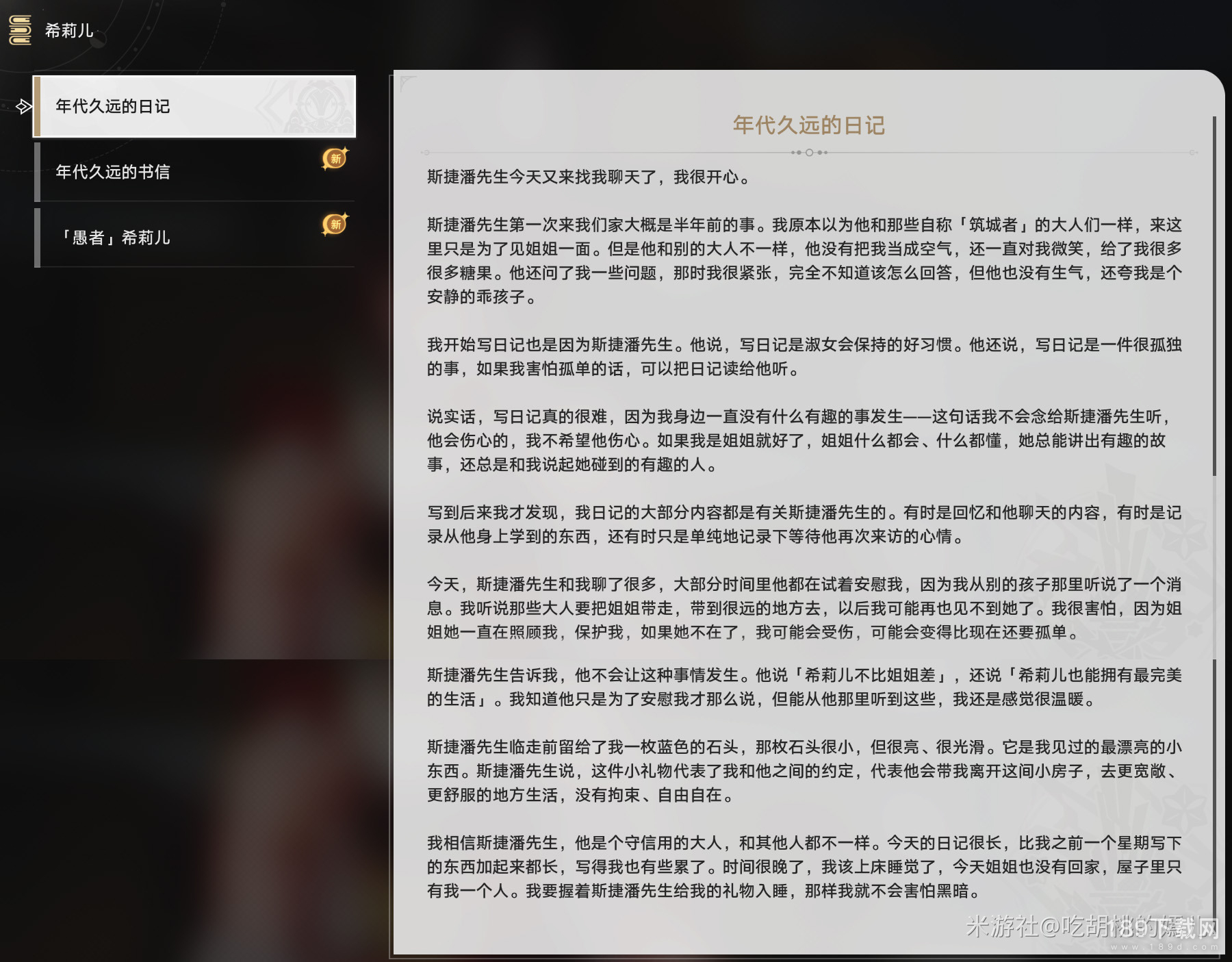Image resolution: width=1232 pixels, height=962 pixels.
Task: Click the new badge on 年代久远的书信
Action: pyautogui.click(x=335, y=159)
